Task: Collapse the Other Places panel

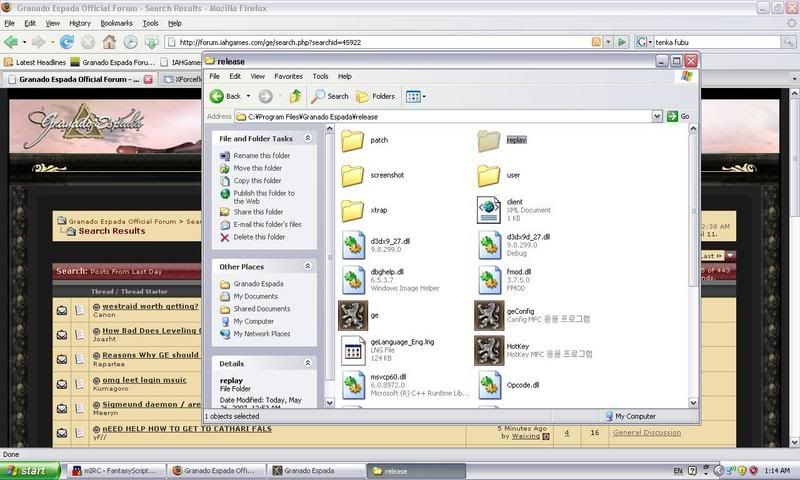Action: click(308, 266)
